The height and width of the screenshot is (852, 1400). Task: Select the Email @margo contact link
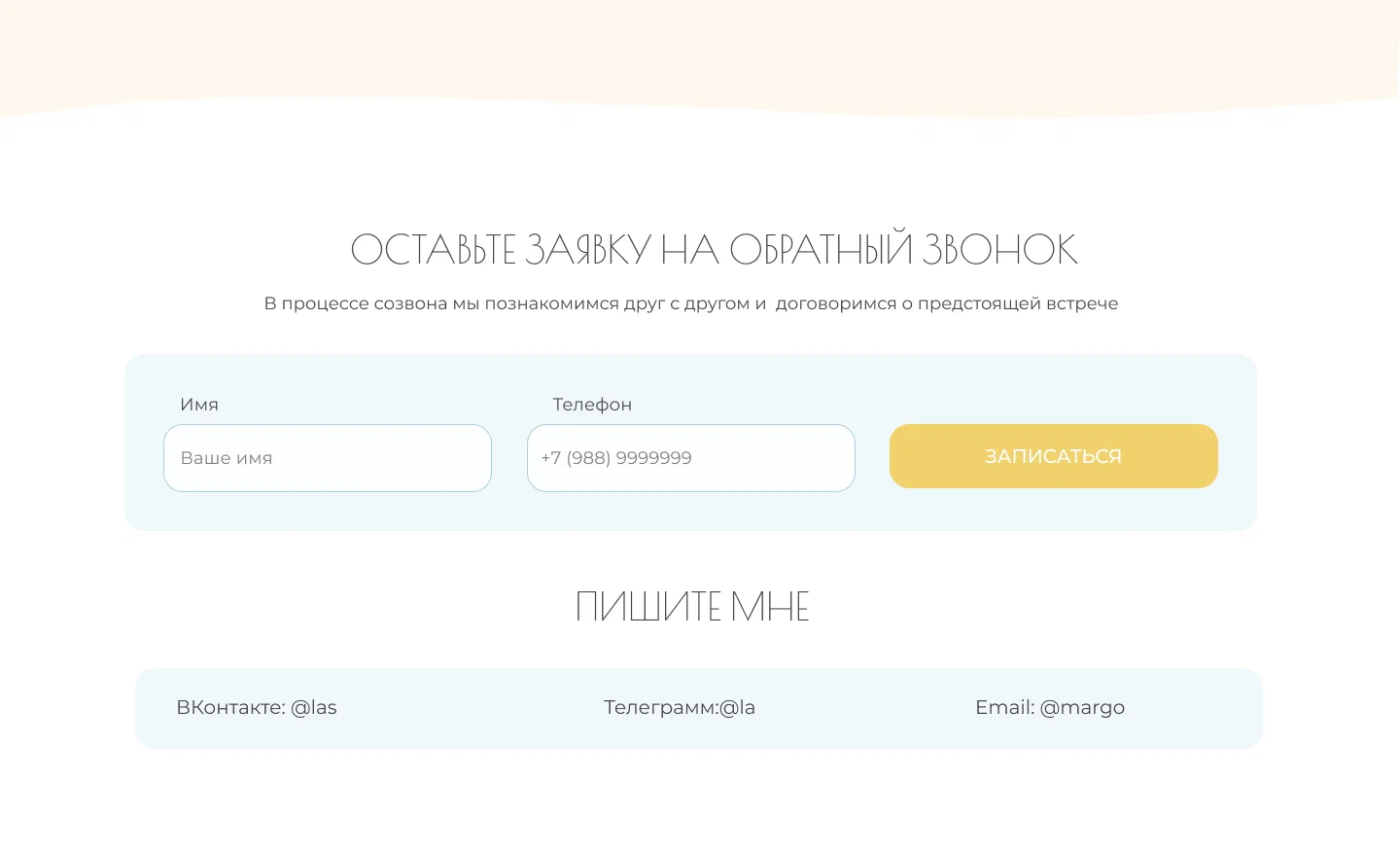coord(1049,707)
